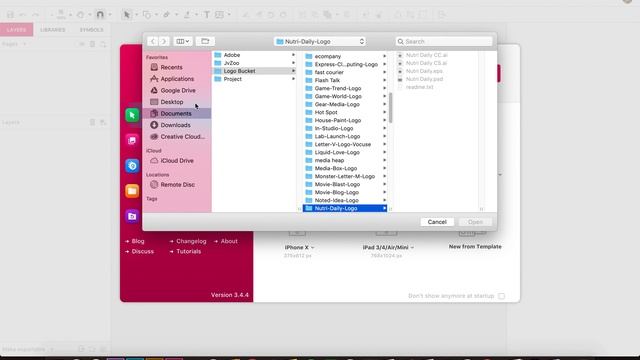Select Desktop in the sidebar
The width and height of the screenshot is (640, 360).
point(172,102)
